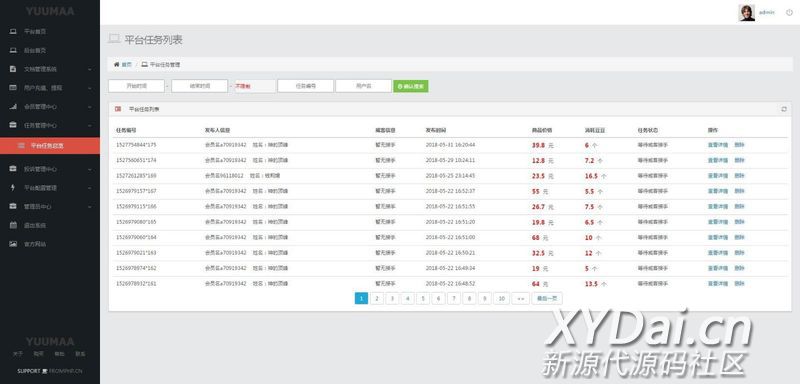Select the highlighted red sidebar submenu item
The image size is (800, 384).
tap(50, 145)
